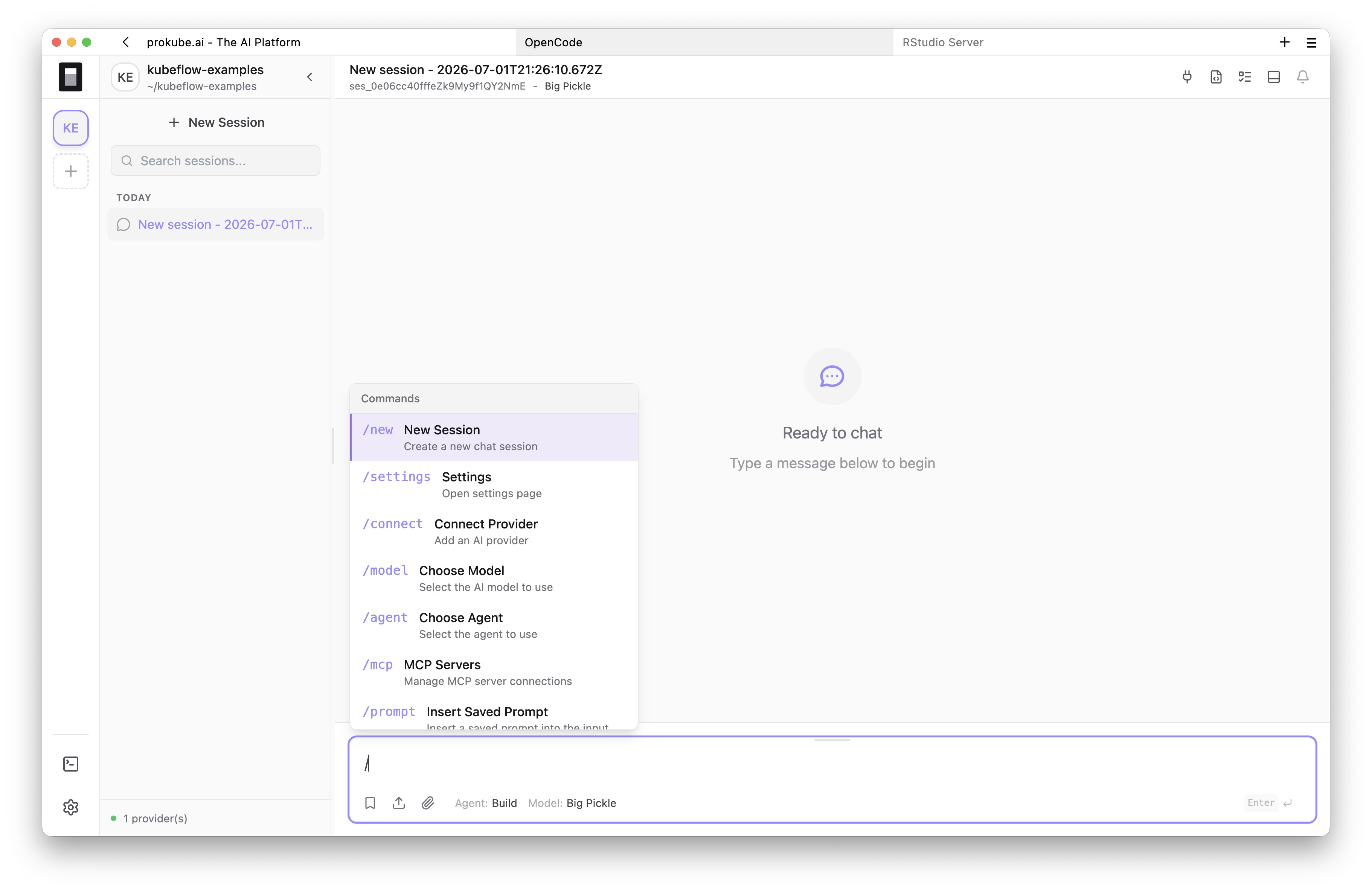Viewport: 1372px width, 892px height.
Task: Click the New Session button in sidebar
Action: point(216,122)
